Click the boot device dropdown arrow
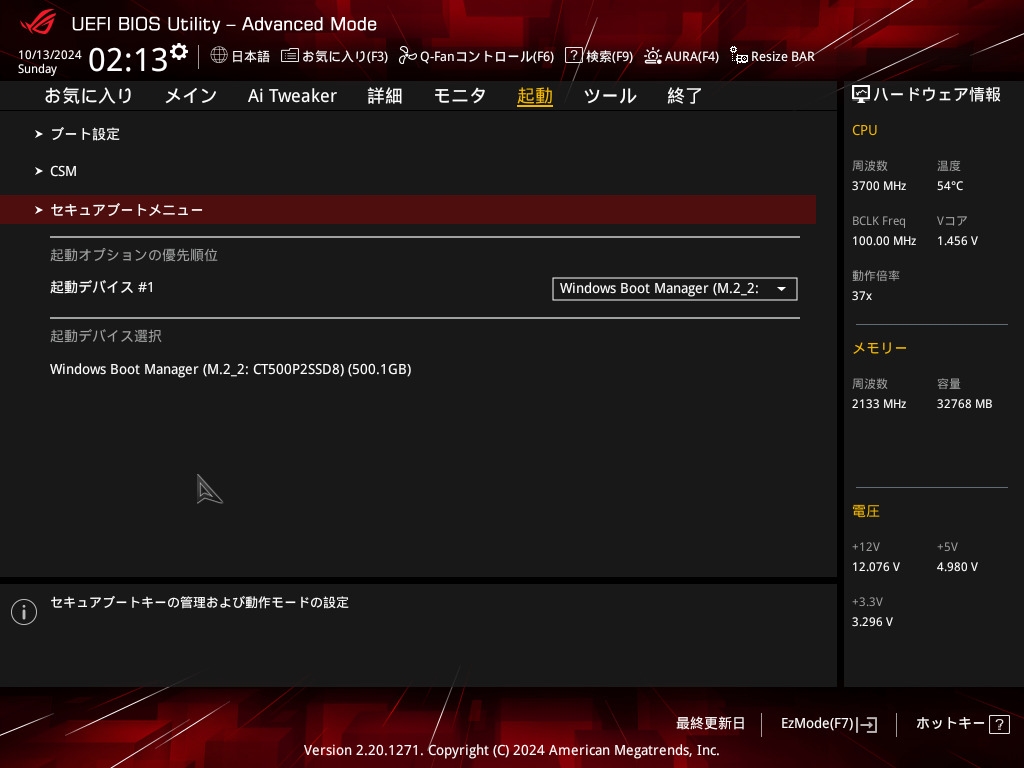 [781, 289]
